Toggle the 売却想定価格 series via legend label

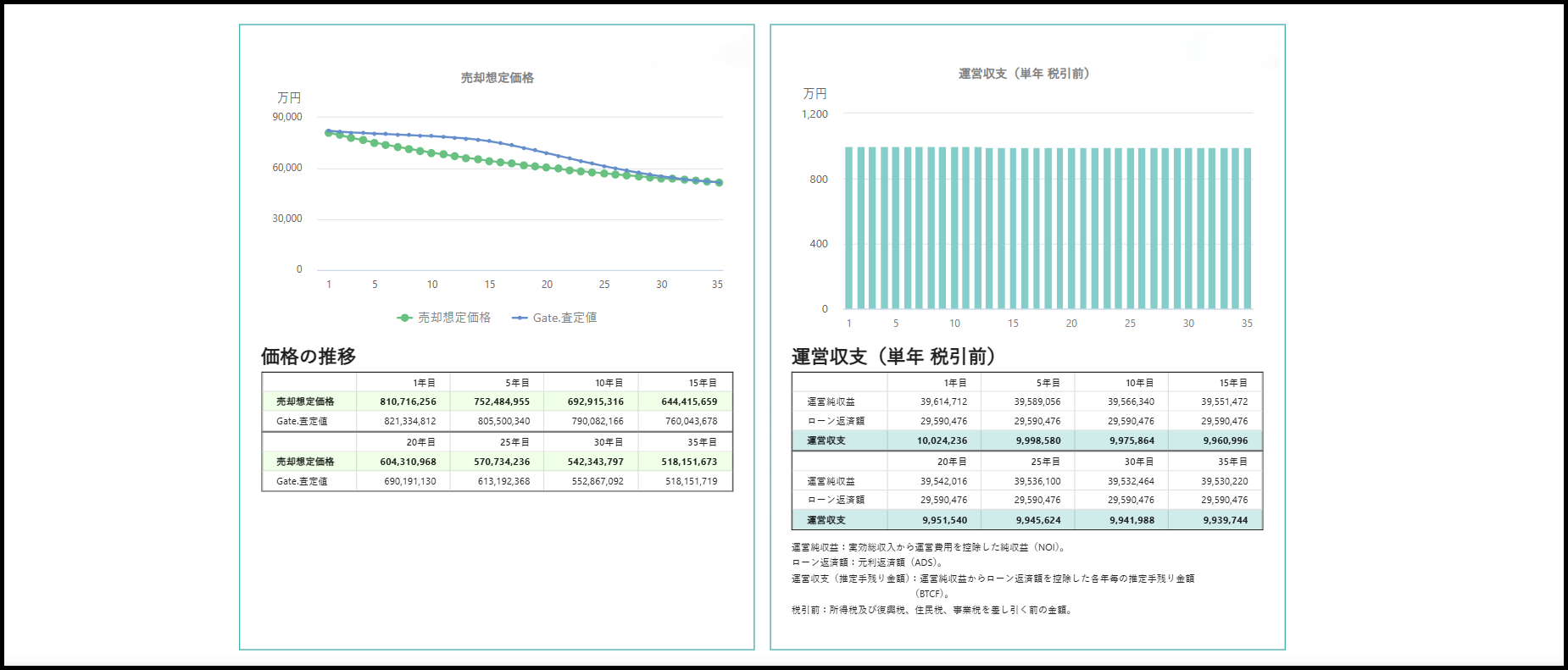tap(454, 318)
